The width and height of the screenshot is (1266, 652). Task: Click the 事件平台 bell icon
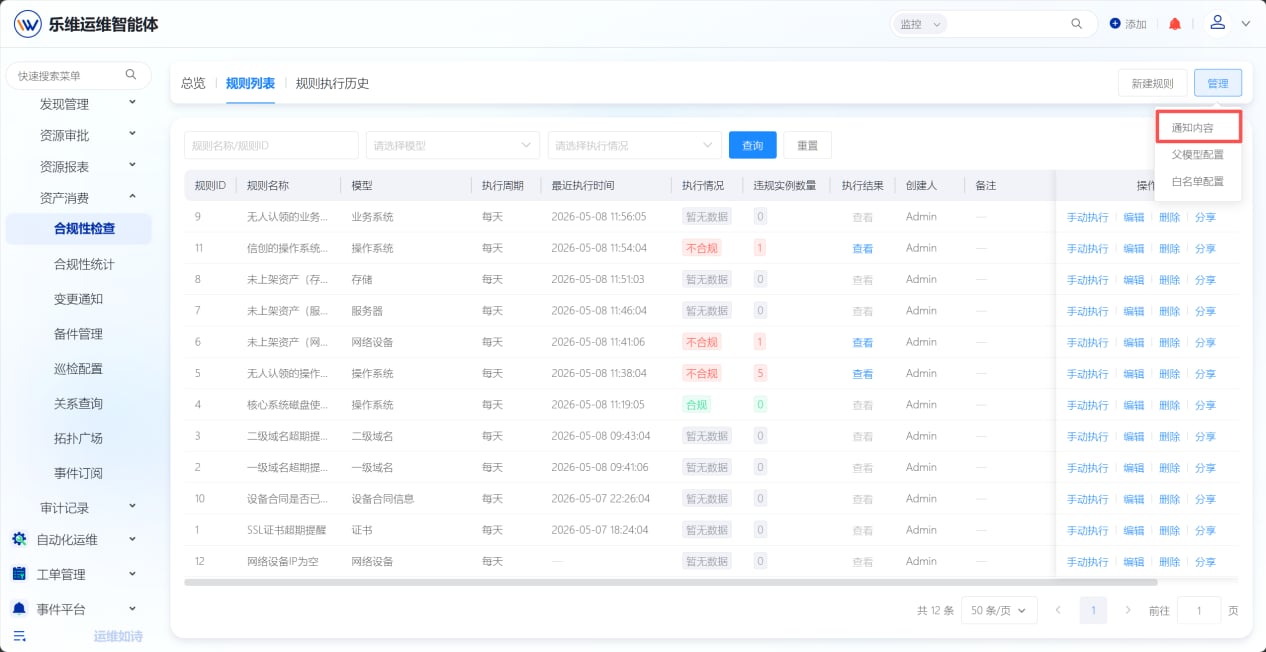pos(19,608)
